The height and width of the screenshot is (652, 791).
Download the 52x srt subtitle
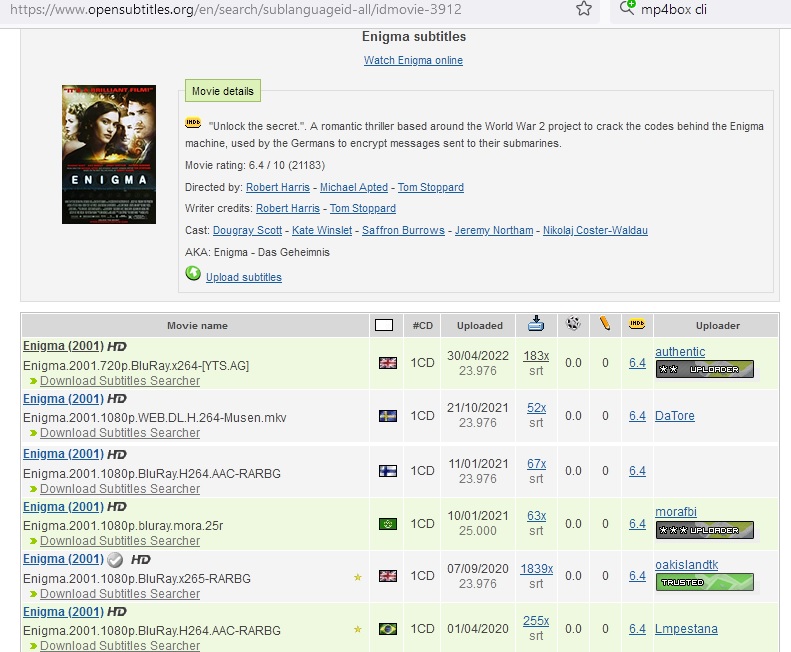[536, 408]
